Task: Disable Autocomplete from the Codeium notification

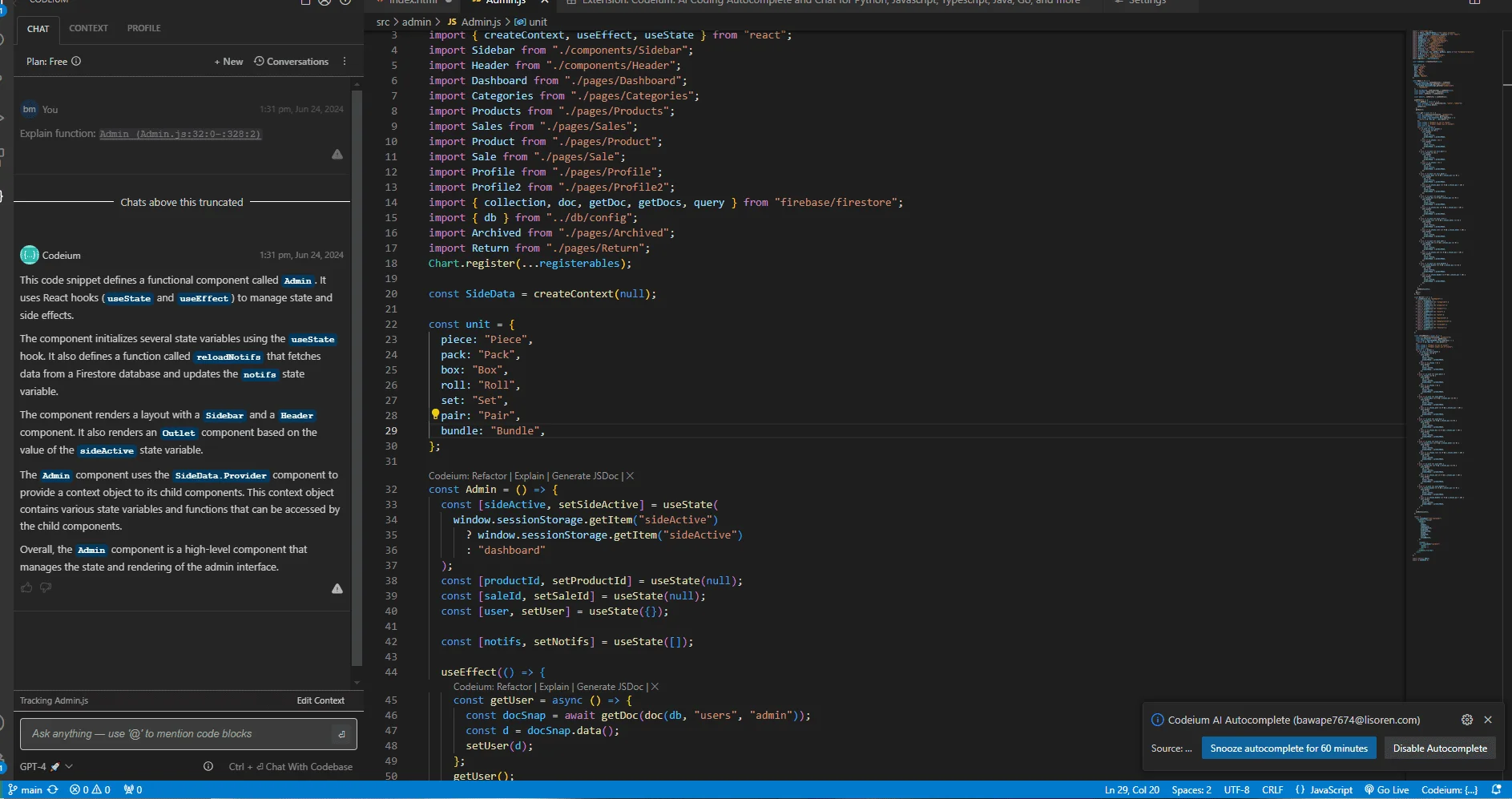Action: (x=1439, y=749)
